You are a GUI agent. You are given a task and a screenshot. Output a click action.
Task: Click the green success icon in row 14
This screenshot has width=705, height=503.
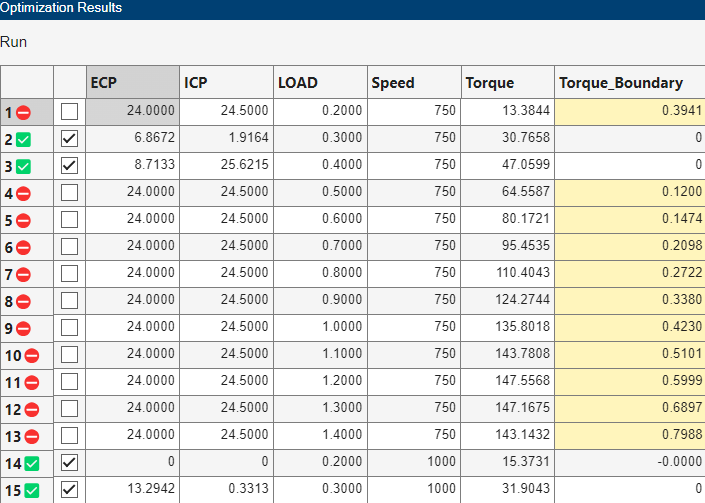pyautogui.click(x=32, y=463)
